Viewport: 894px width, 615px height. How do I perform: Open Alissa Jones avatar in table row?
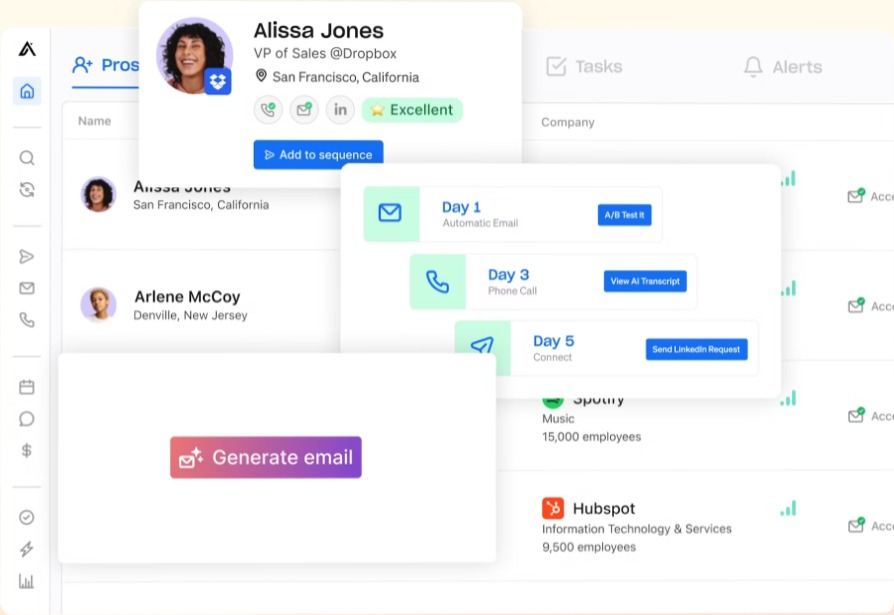(x=99, y=194)
